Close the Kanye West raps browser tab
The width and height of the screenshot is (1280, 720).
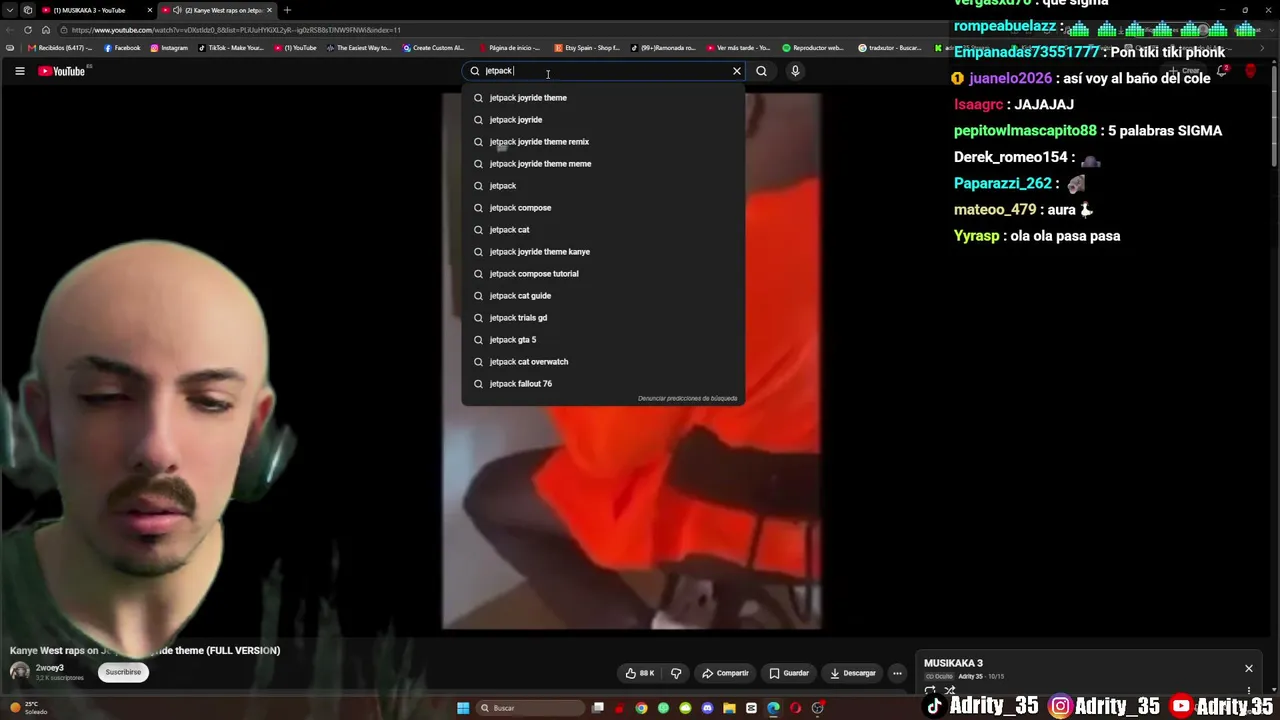pos(269,10)
